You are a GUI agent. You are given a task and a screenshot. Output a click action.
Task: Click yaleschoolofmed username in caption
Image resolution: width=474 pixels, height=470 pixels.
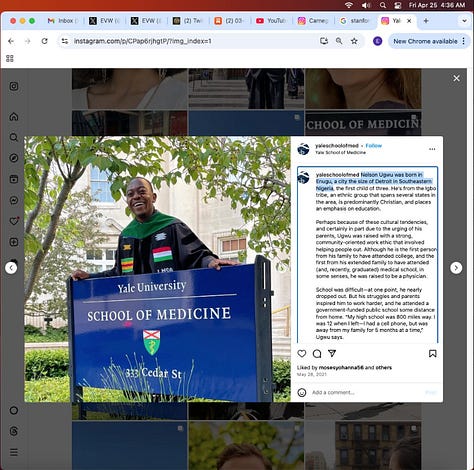(337, 174)
